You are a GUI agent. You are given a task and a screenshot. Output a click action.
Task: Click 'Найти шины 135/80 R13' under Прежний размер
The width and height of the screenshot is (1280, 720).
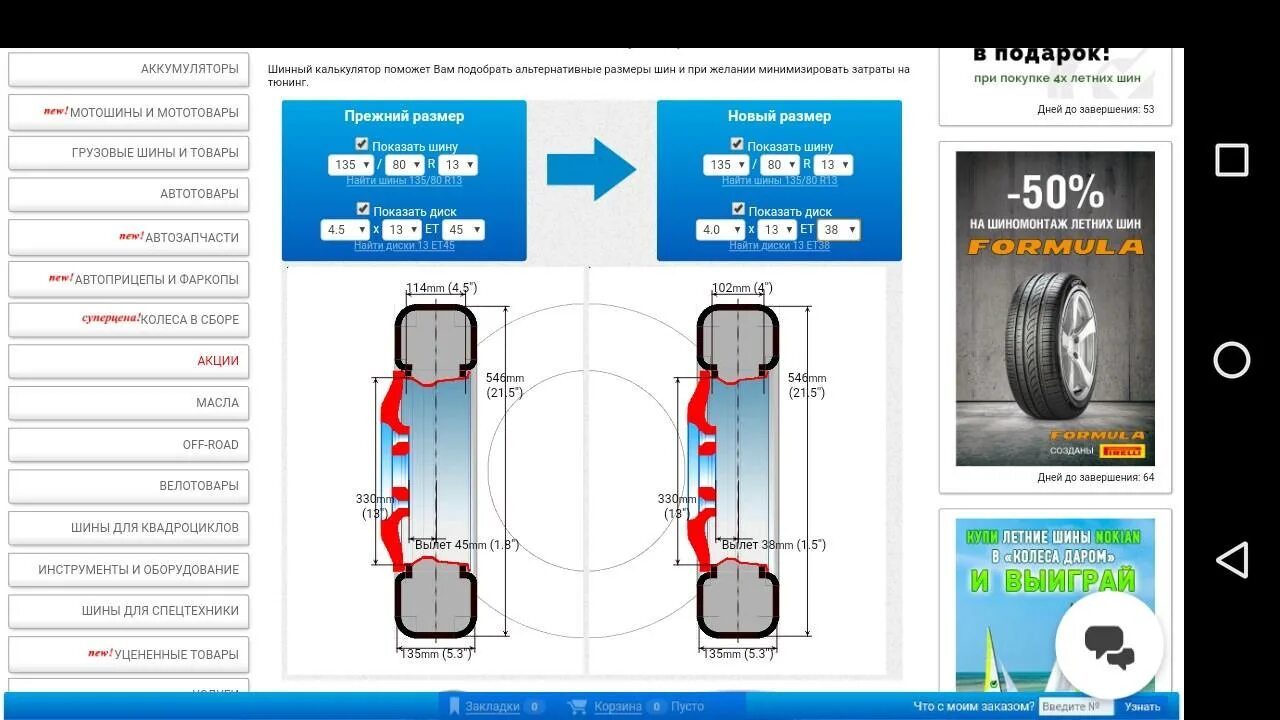click(x=404, y=181)
